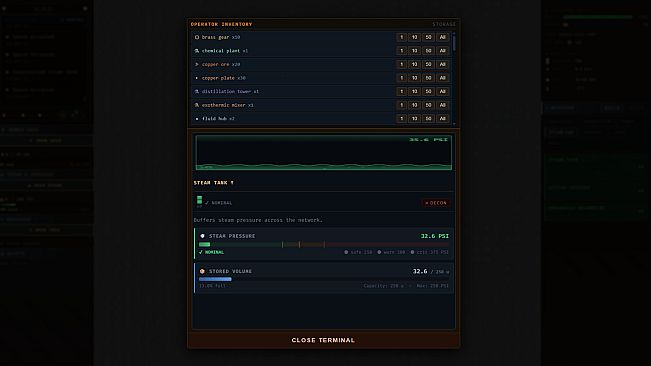The height and width of the screenshot is (366, 651).
Task: Transfer 50 copper plate
Action: [x=428, y=78]
